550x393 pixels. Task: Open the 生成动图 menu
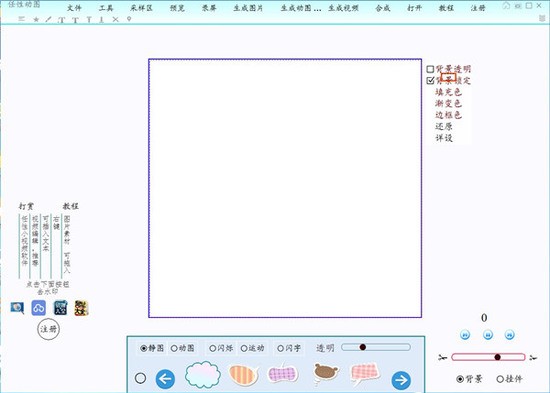(301, 8)
